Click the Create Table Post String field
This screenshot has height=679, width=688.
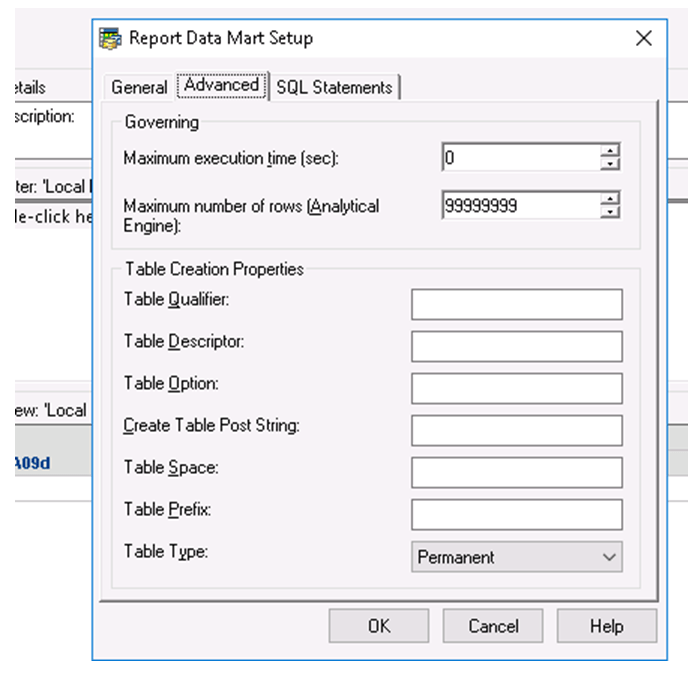[x=517, y=431]
